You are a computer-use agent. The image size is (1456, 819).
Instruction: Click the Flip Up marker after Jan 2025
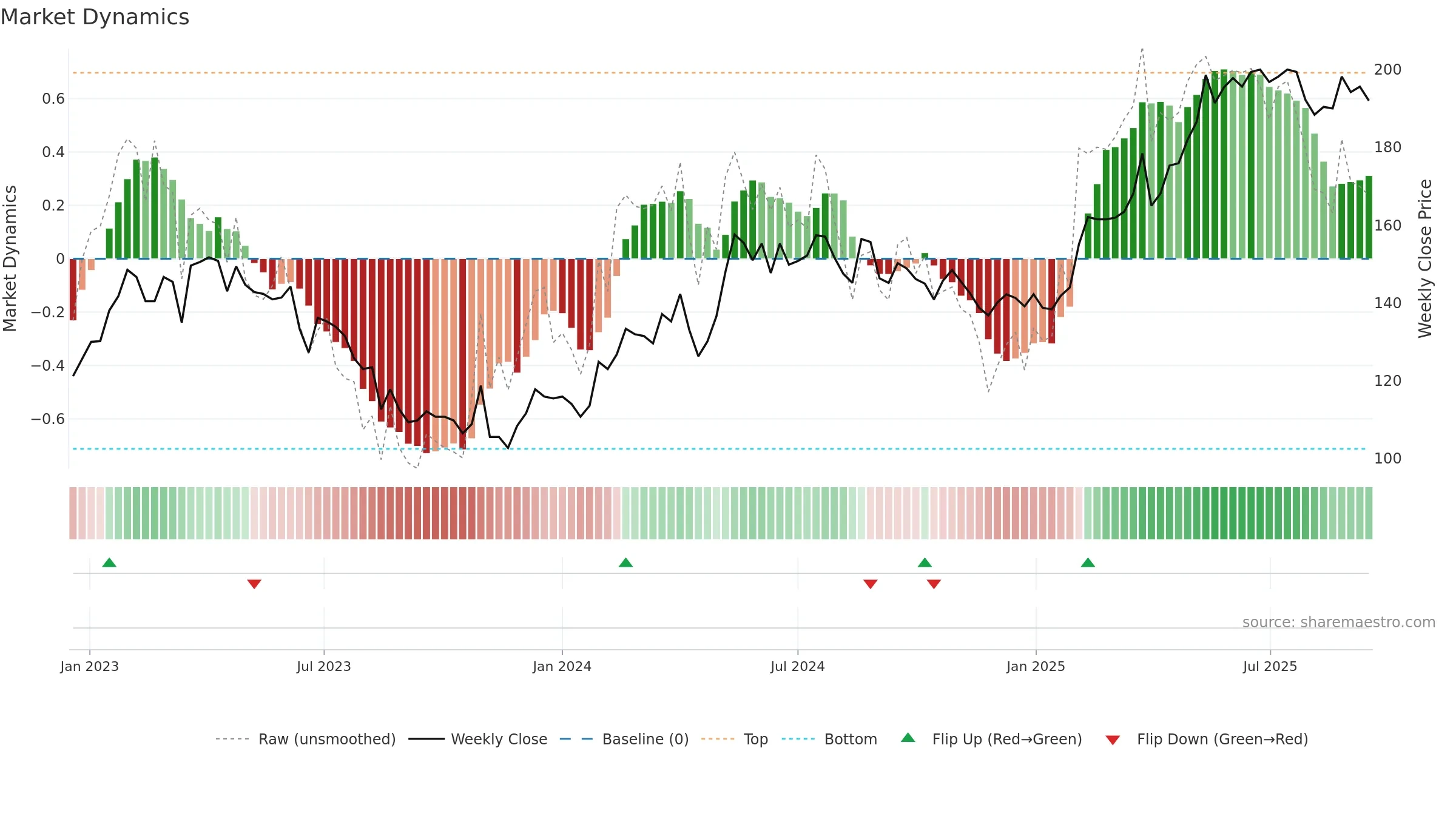1088,562
